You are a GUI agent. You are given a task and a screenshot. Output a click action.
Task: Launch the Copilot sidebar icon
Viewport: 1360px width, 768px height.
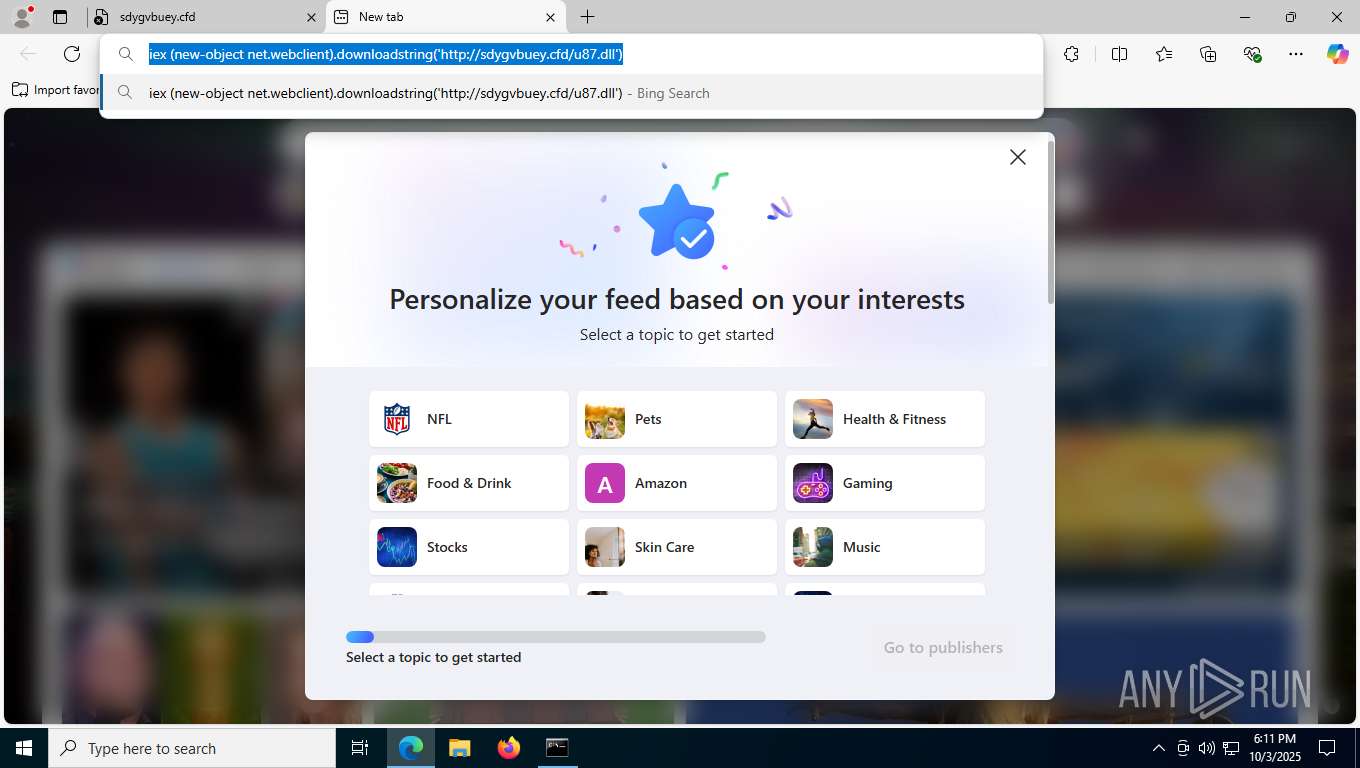pos(1338,54)
